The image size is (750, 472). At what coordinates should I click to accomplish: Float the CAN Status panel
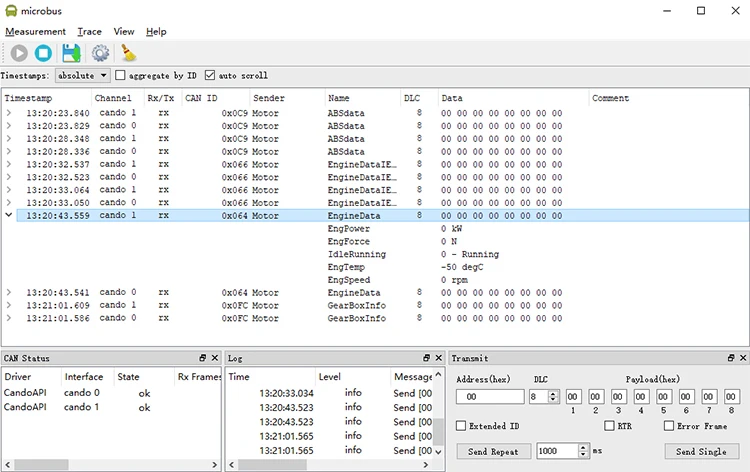(202, 358)
